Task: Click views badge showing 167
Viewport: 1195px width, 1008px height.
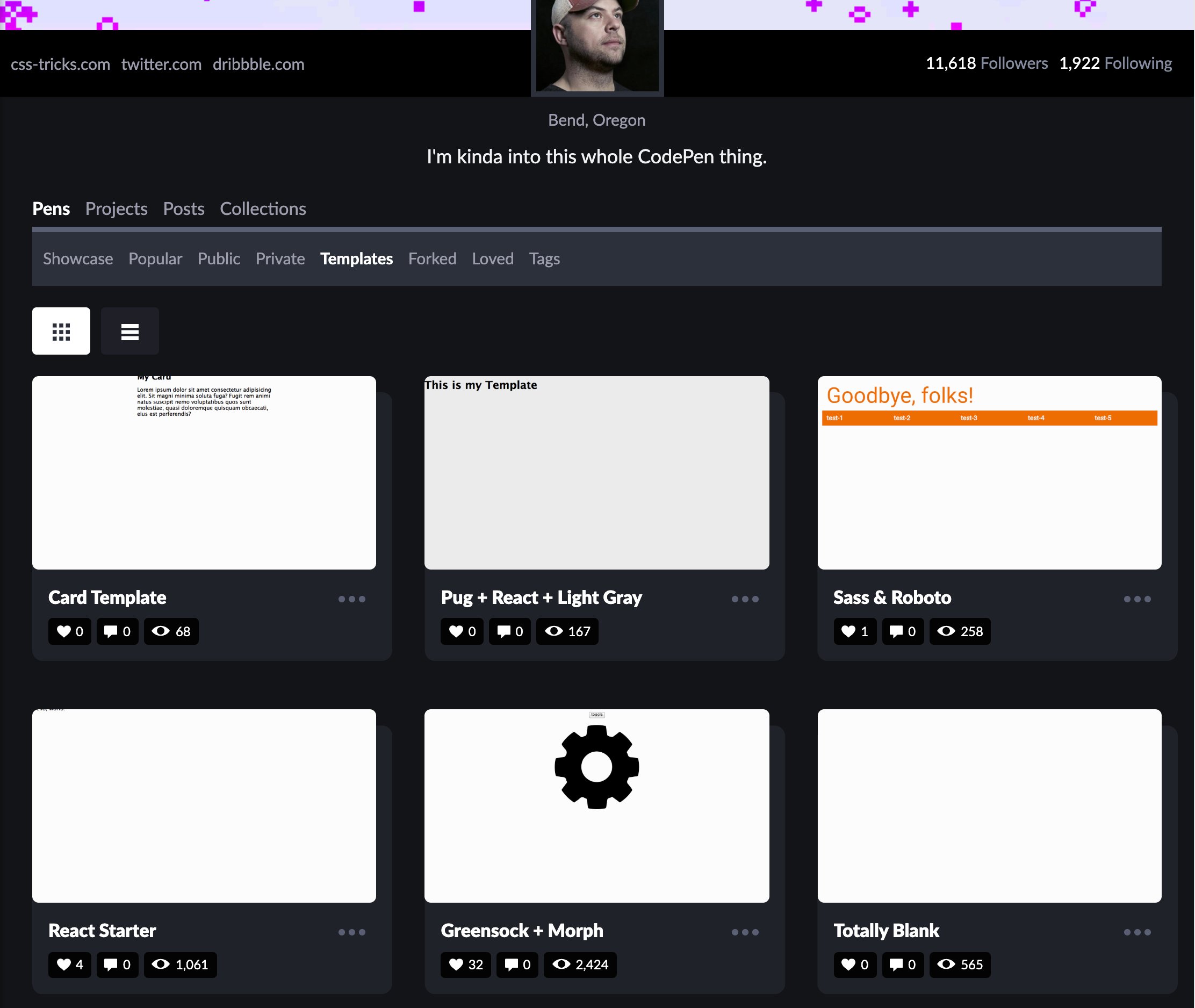Action: tap(567, 631)
